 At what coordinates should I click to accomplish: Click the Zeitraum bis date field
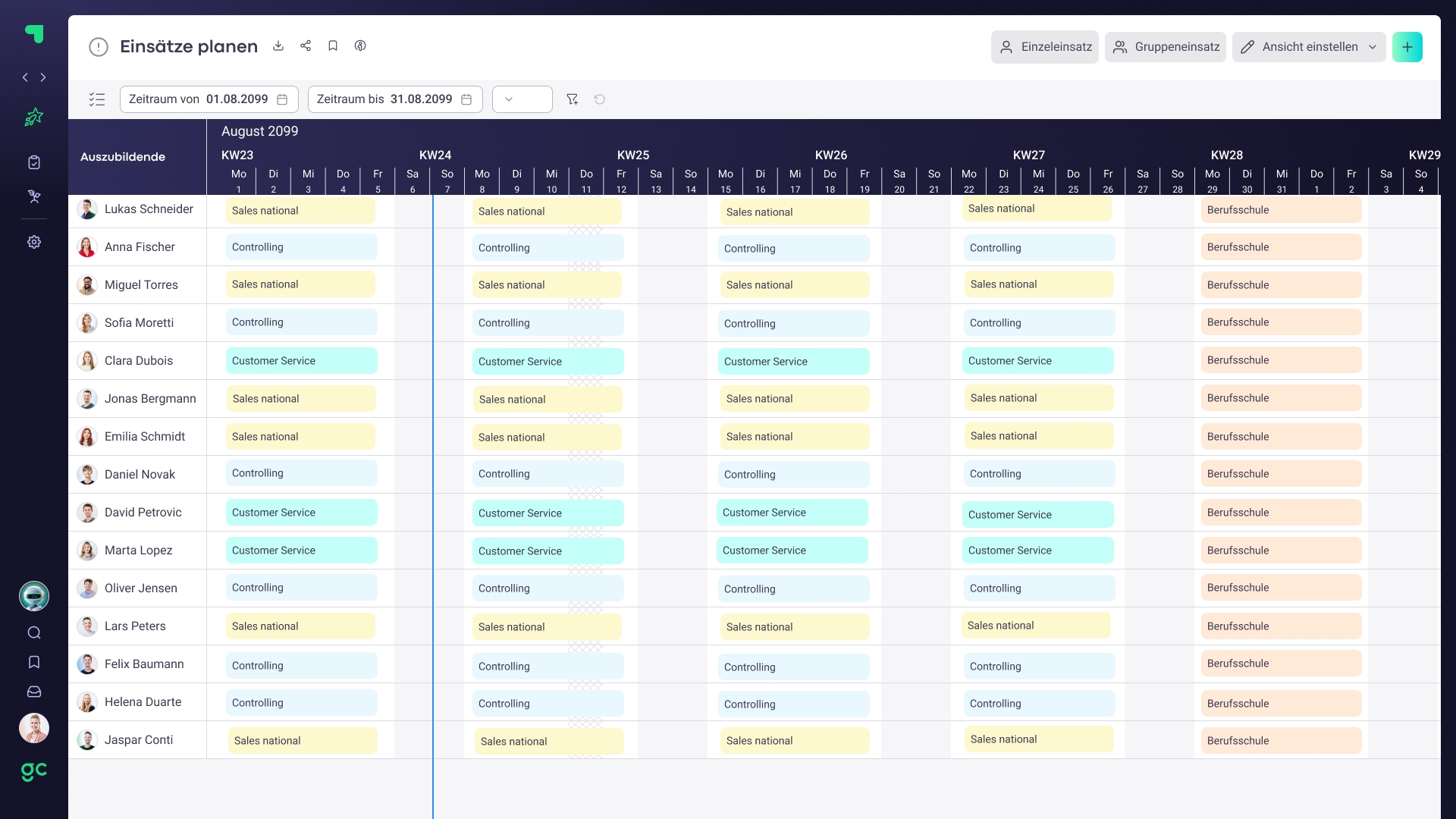click(394, 99)
